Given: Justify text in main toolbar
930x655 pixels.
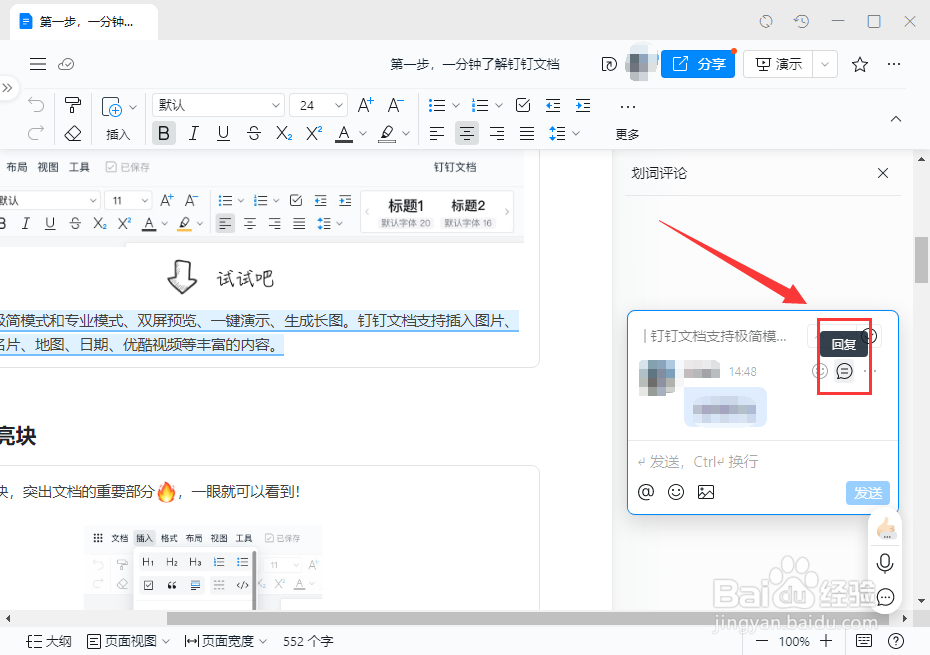Looking at the screenshot, I should (x=527, y=133).
